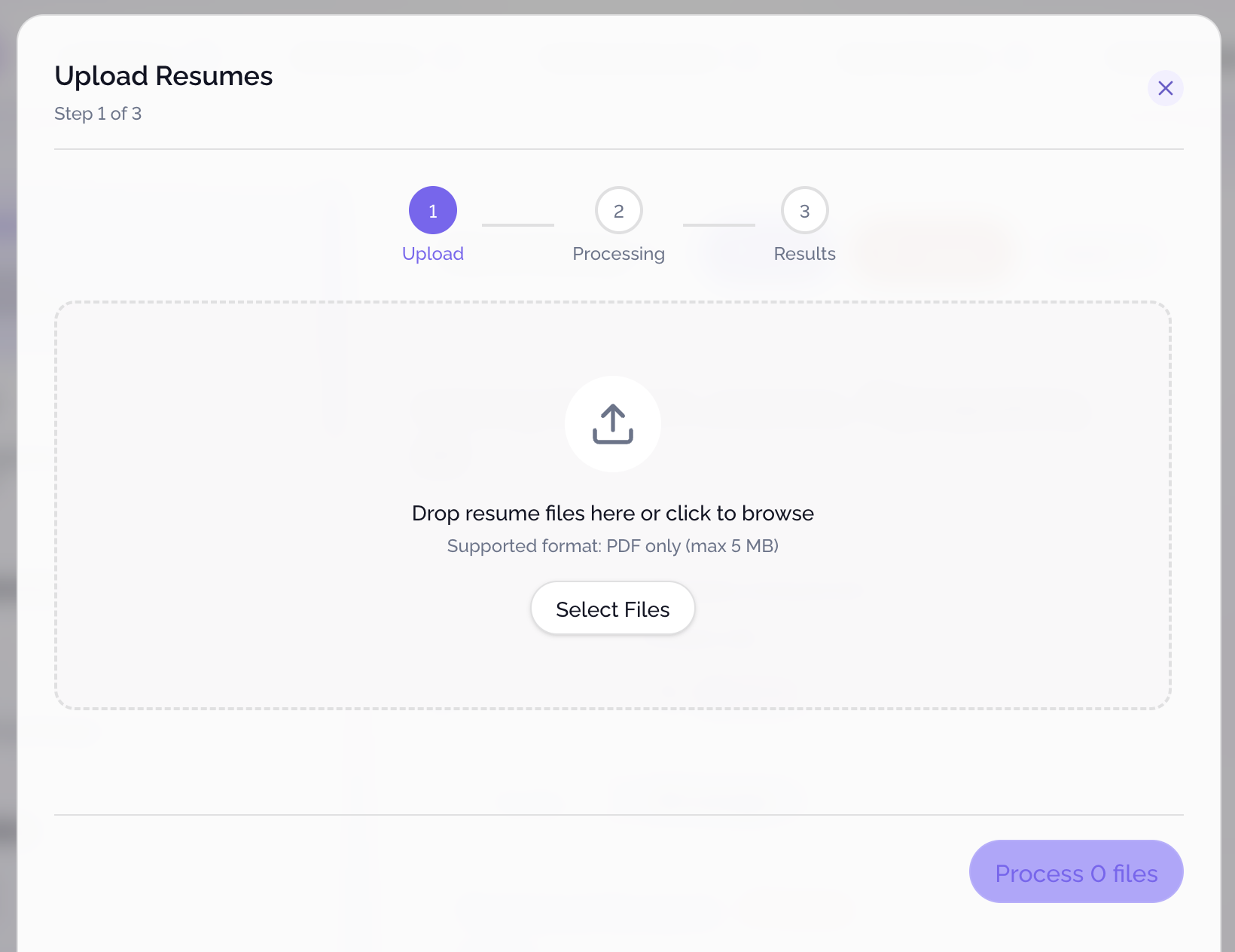Click the circle labeled 2 above Processing
This screenshot has height=952, width=1235.
618,210
